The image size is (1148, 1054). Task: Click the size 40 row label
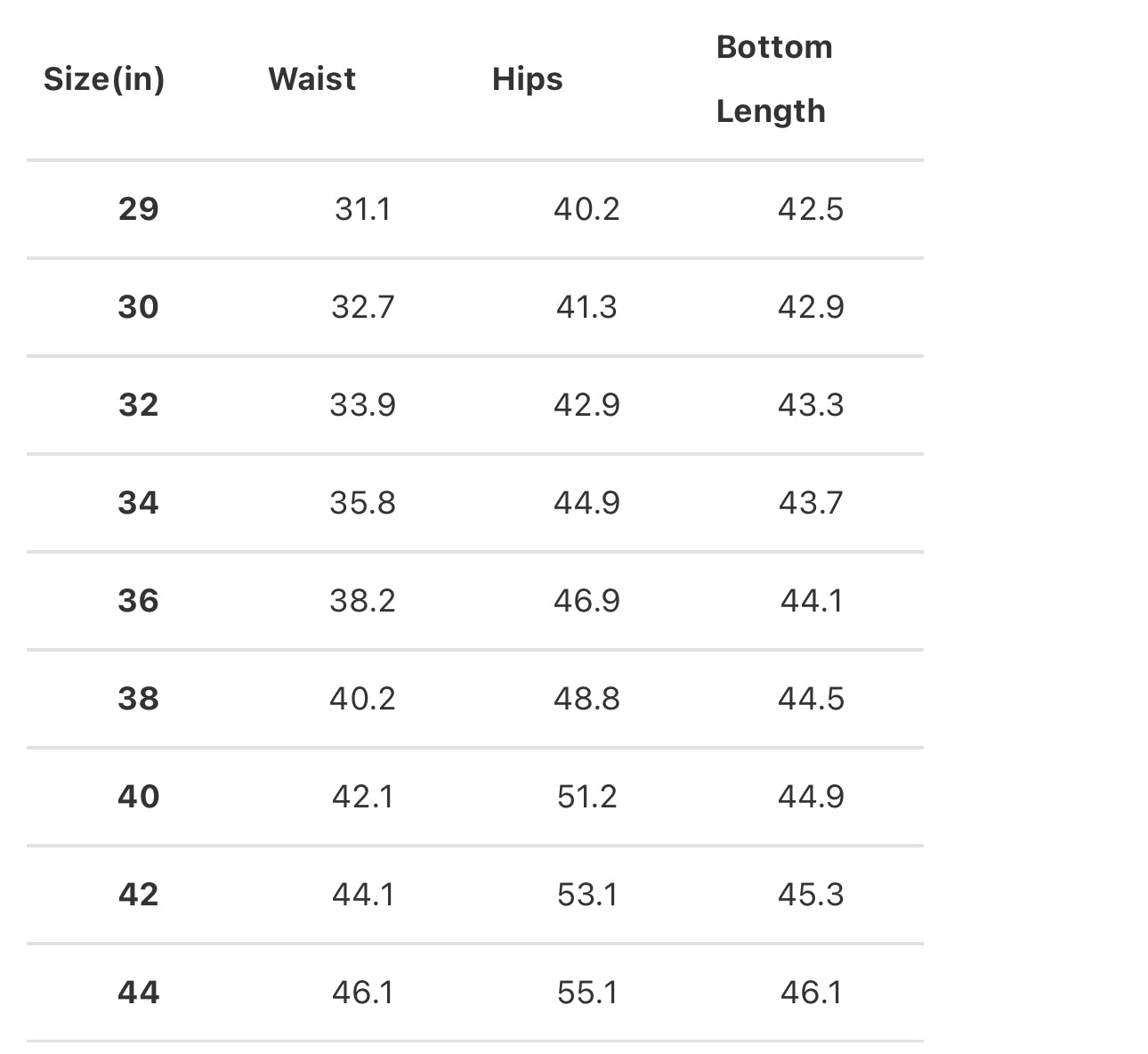(138, 797)
